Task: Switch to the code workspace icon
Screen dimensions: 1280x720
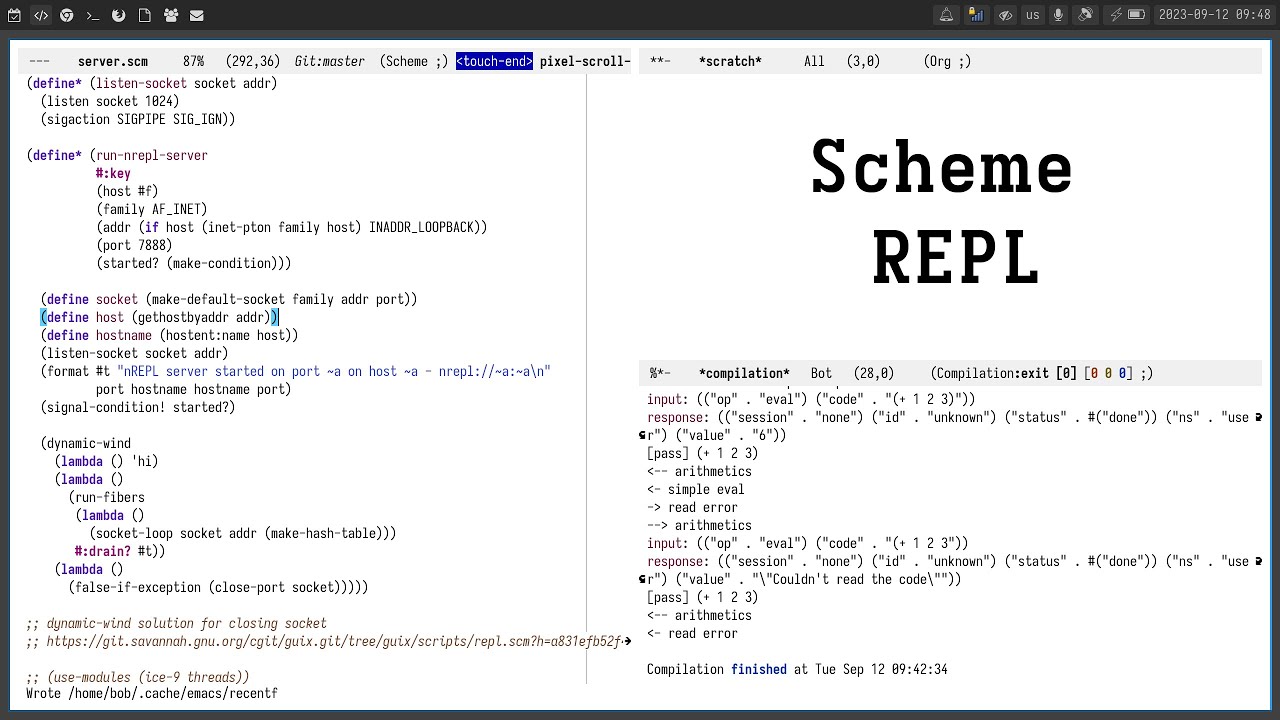Action: tap(40, 15)
